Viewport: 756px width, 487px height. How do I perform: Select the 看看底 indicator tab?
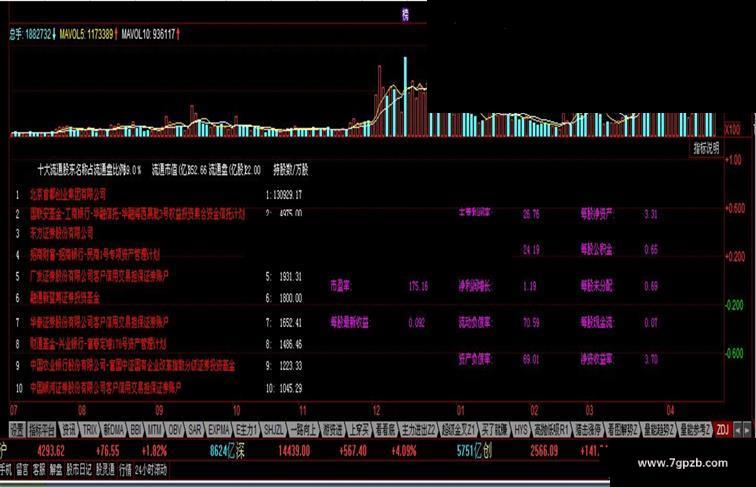click(x=386, y=430)
